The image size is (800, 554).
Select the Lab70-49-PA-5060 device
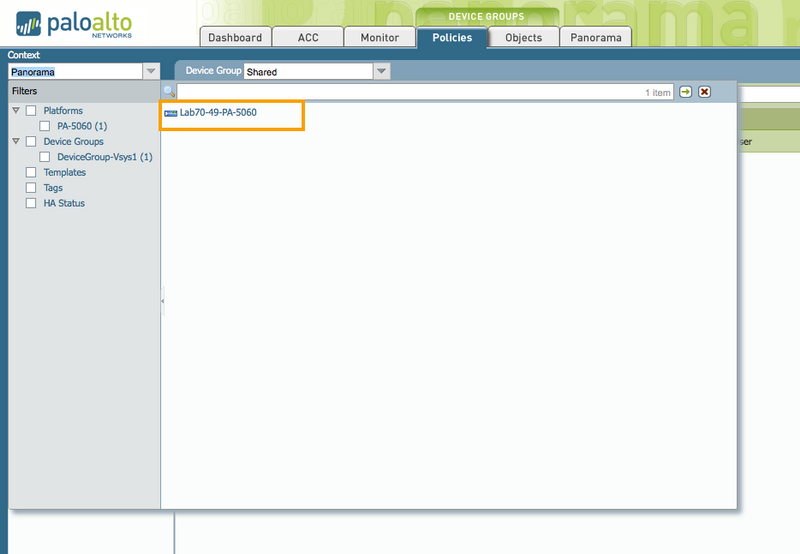point(218,113)
